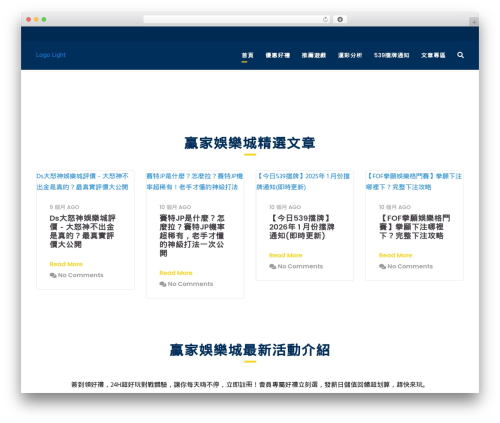
Task: Click No Comments text on Ds大怒神 card
Action: point(81,275)
